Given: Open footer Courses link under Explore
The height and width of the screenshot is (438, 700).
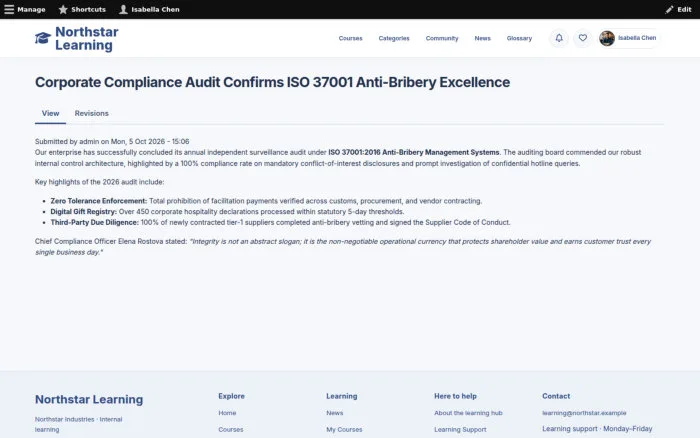Looking at the screenshot, I should point(231,430).
